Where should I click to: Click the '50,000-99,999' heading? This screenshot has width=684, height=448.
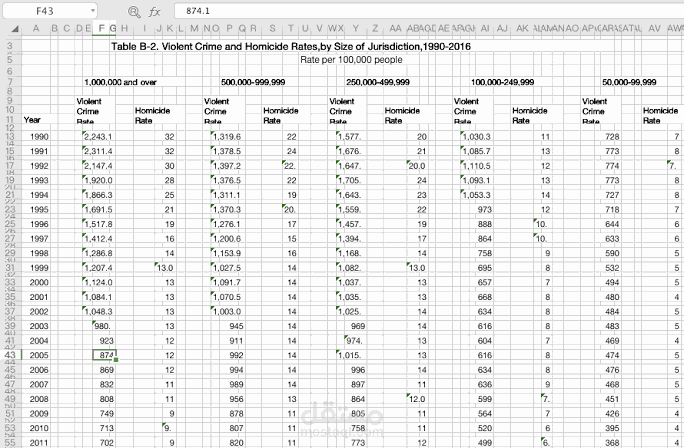point(629,82)
